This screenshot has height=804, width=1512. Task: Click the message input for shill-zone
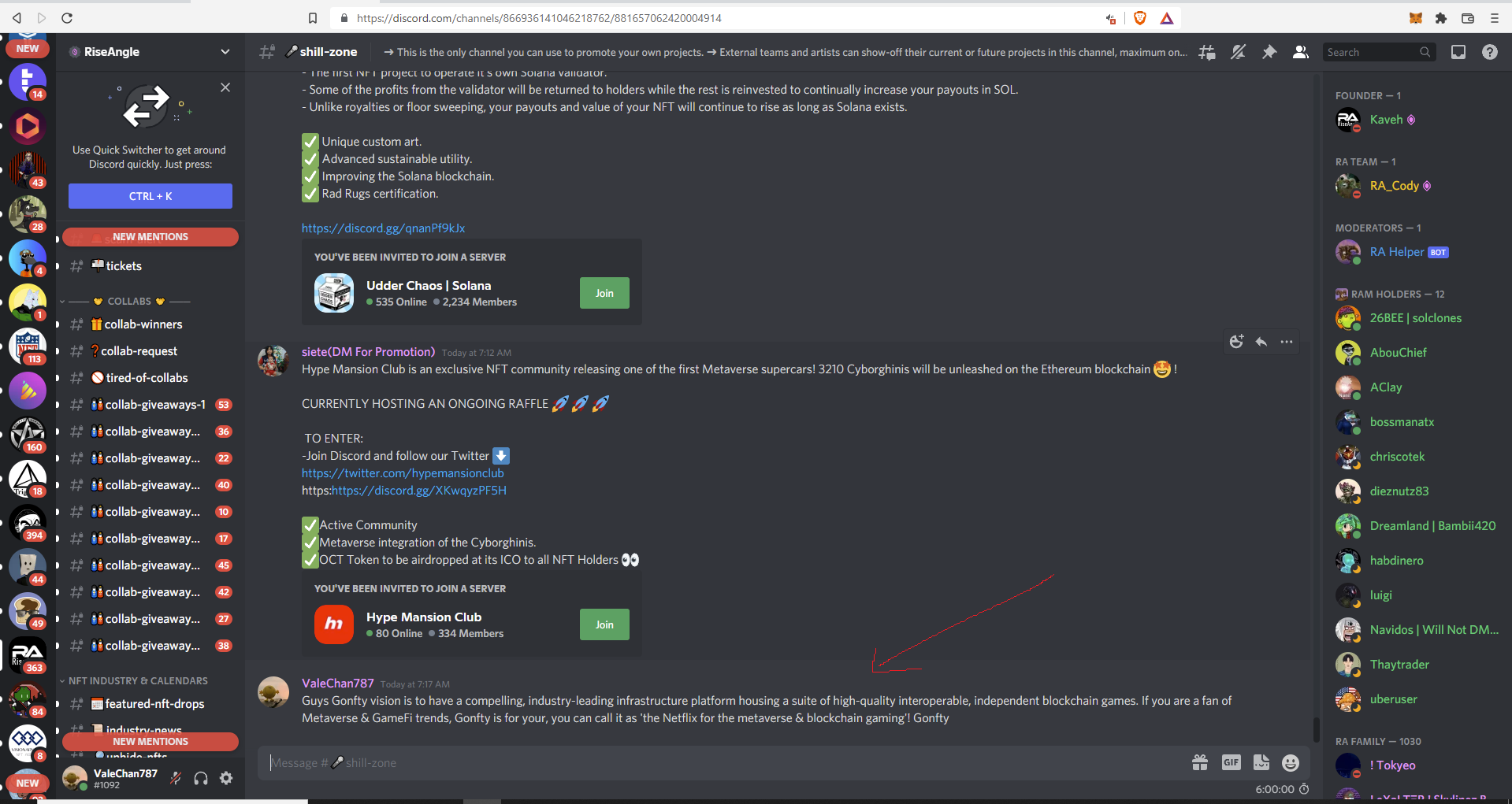pos(725,762)
